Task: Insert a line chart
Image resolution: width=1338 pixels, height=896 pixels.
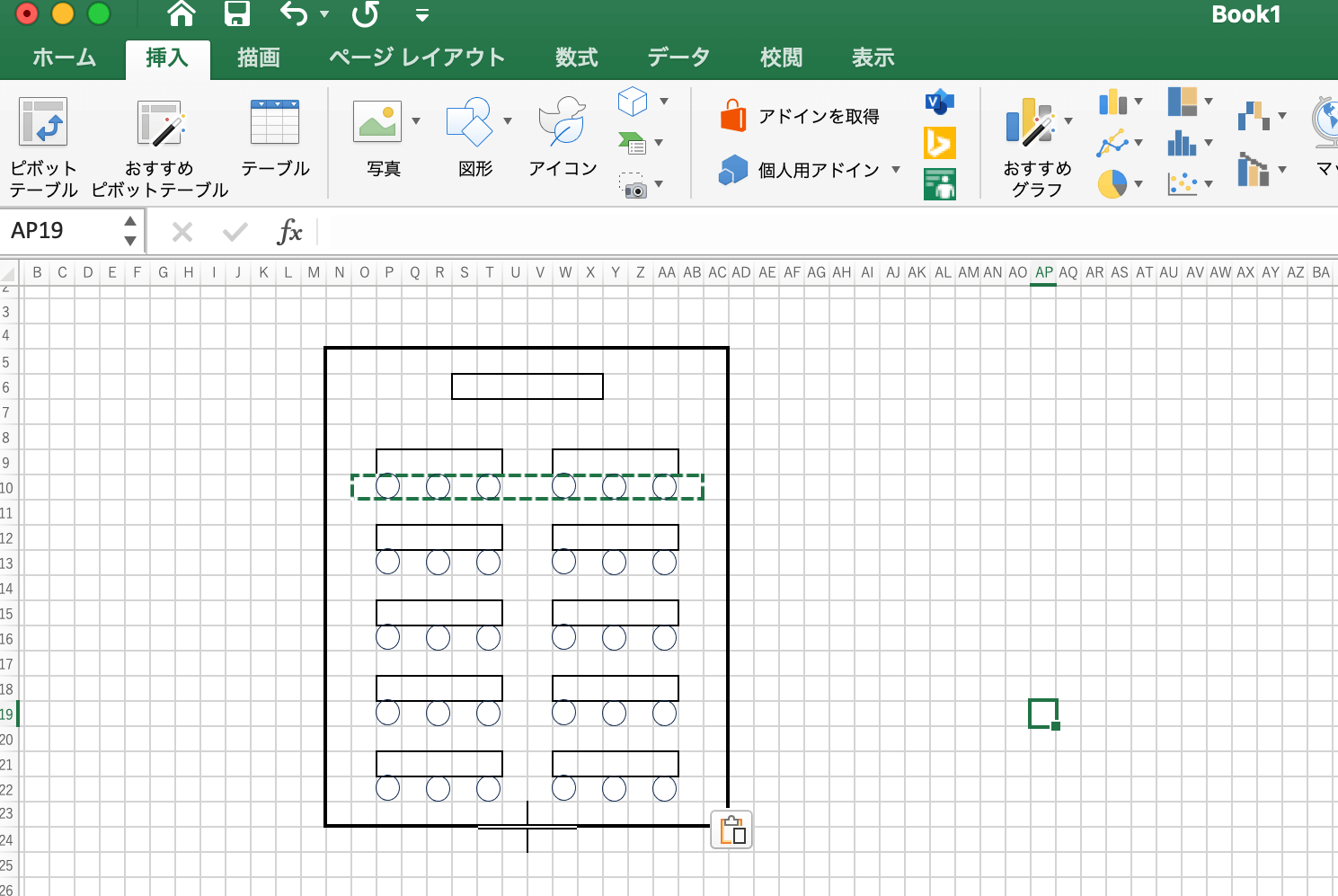Action: (1112, 144)
